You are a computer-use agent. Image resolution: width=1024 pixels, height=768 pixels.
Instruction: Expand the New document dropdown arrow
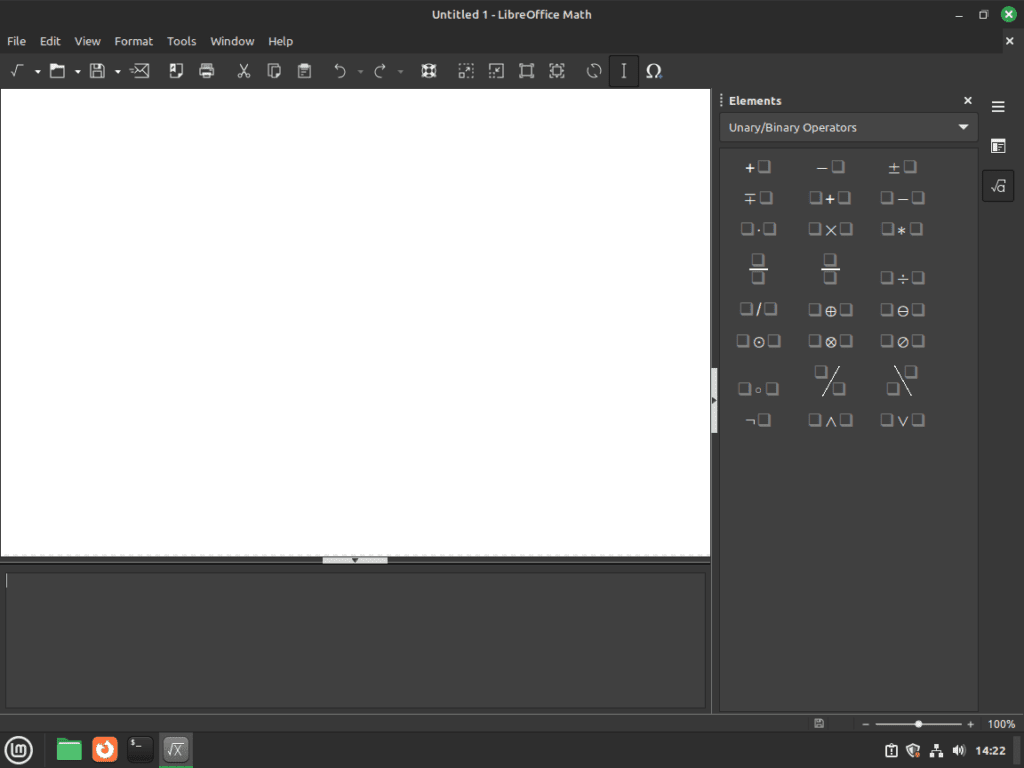[37, 71]
